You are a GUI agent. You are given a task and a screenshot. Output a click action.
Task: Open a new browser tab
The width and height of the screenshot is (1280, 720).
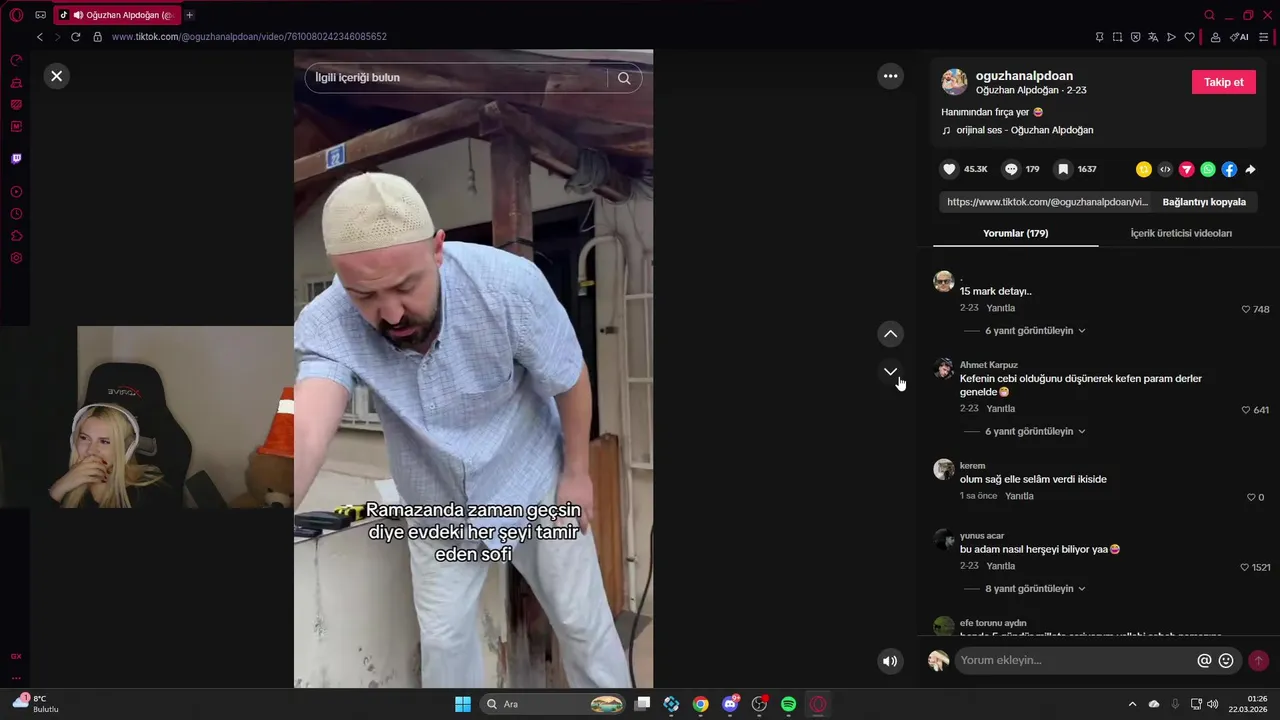tap(189, 15)
